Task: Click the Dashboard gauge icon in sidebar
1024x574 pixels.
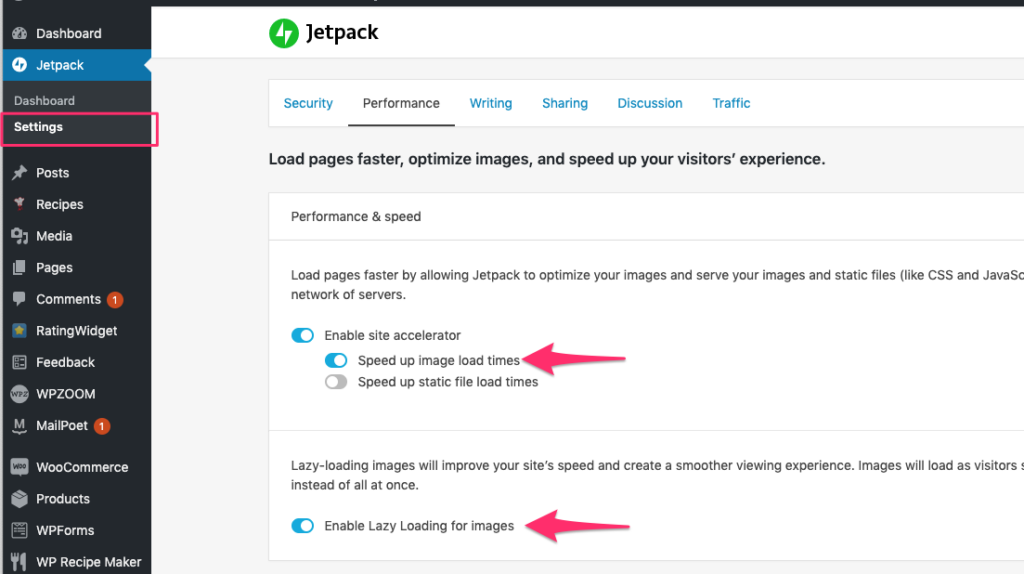Action: click(20, 33)
